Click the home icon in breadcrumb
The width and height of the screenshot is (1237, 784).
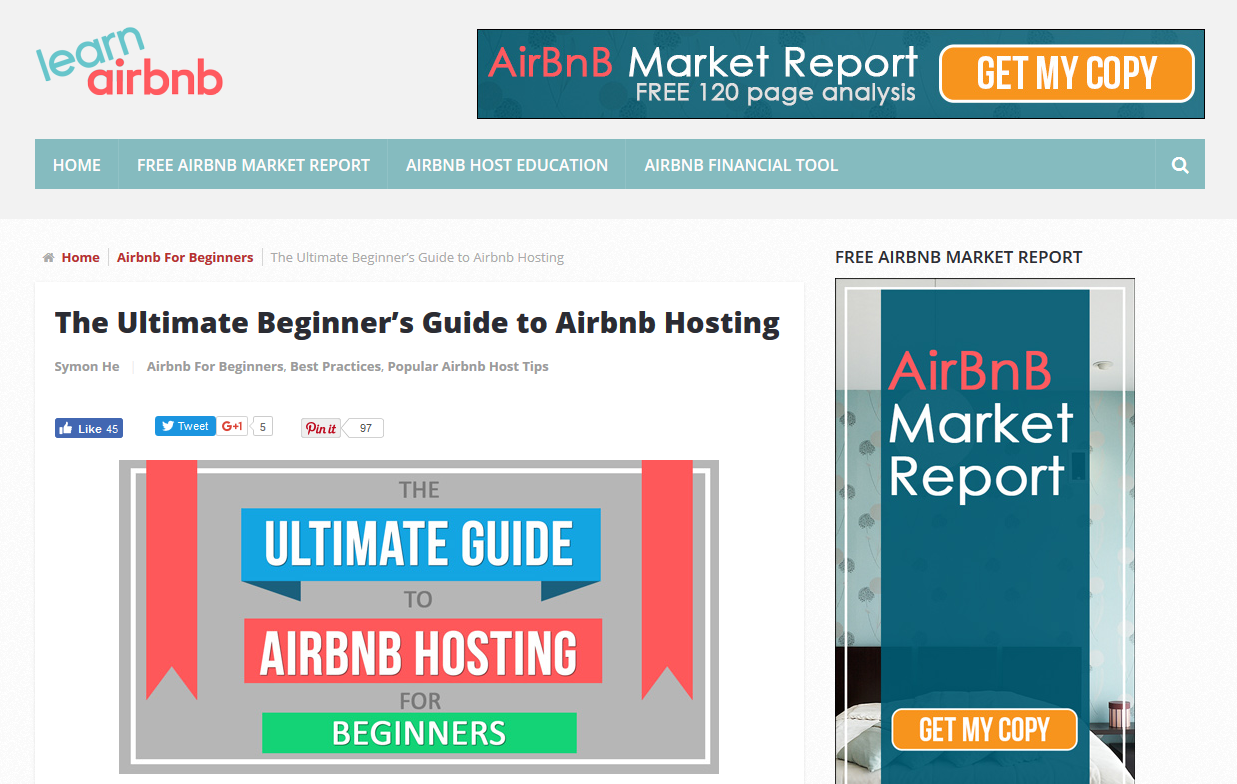[x=48, y=258]
